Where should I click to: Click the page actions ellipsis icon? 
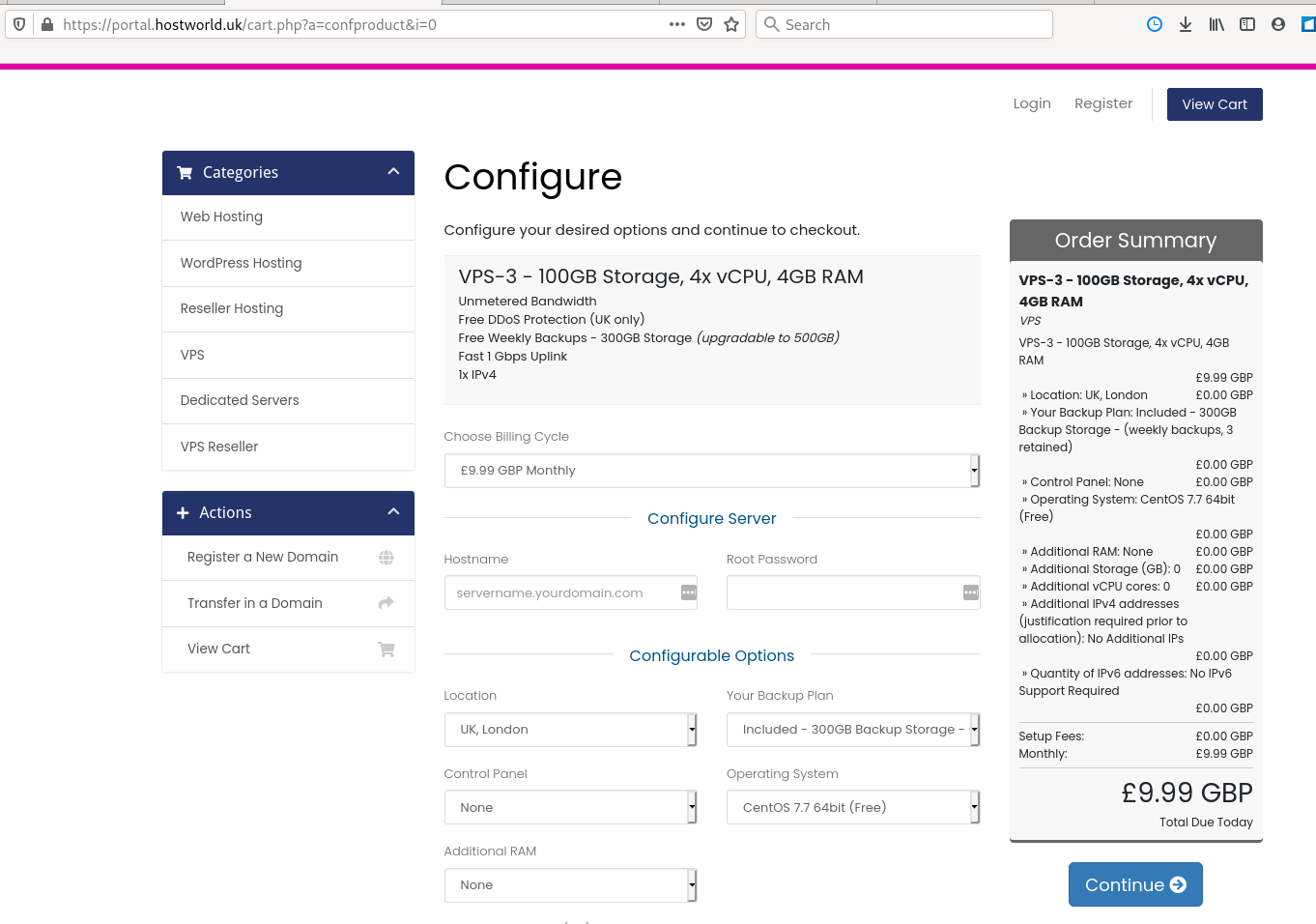click(x=677, y=24)
